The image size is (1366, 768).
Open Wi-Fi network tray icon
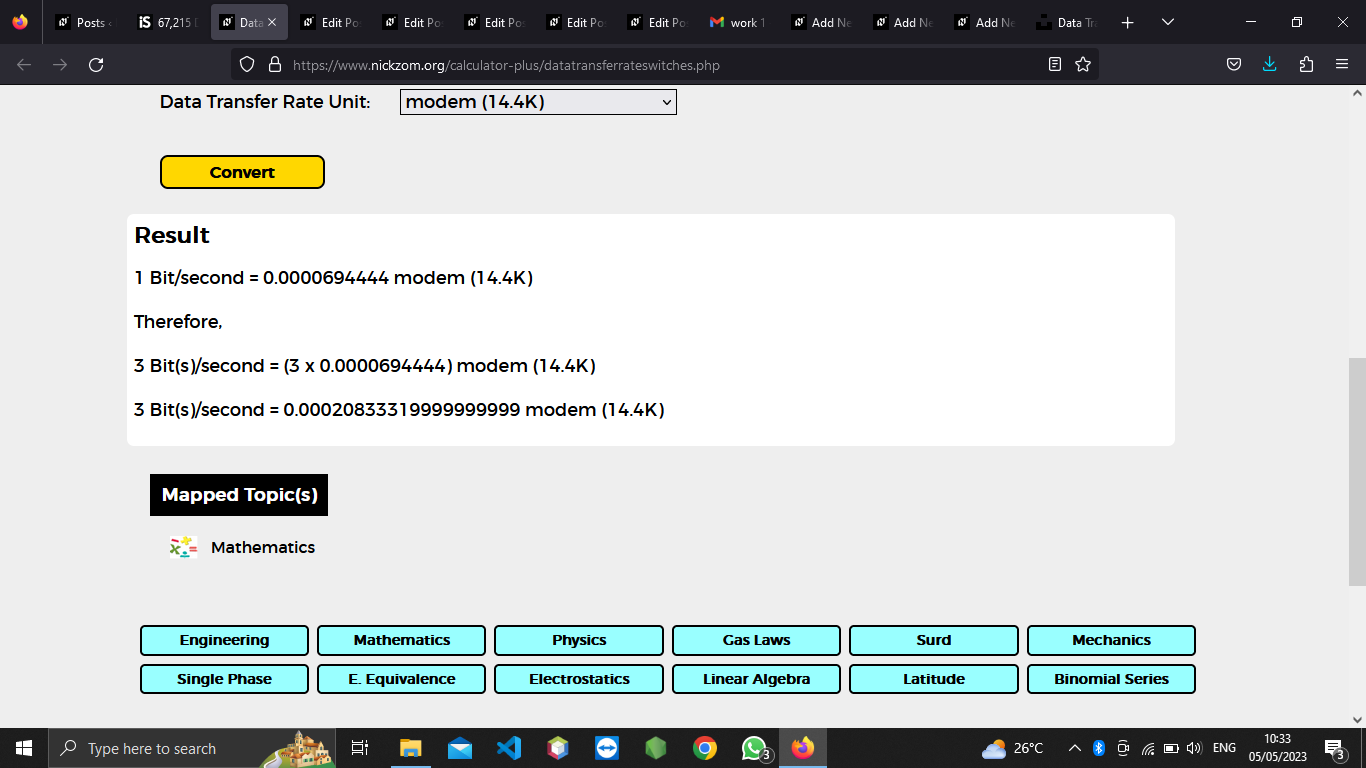pos(1148,748)
